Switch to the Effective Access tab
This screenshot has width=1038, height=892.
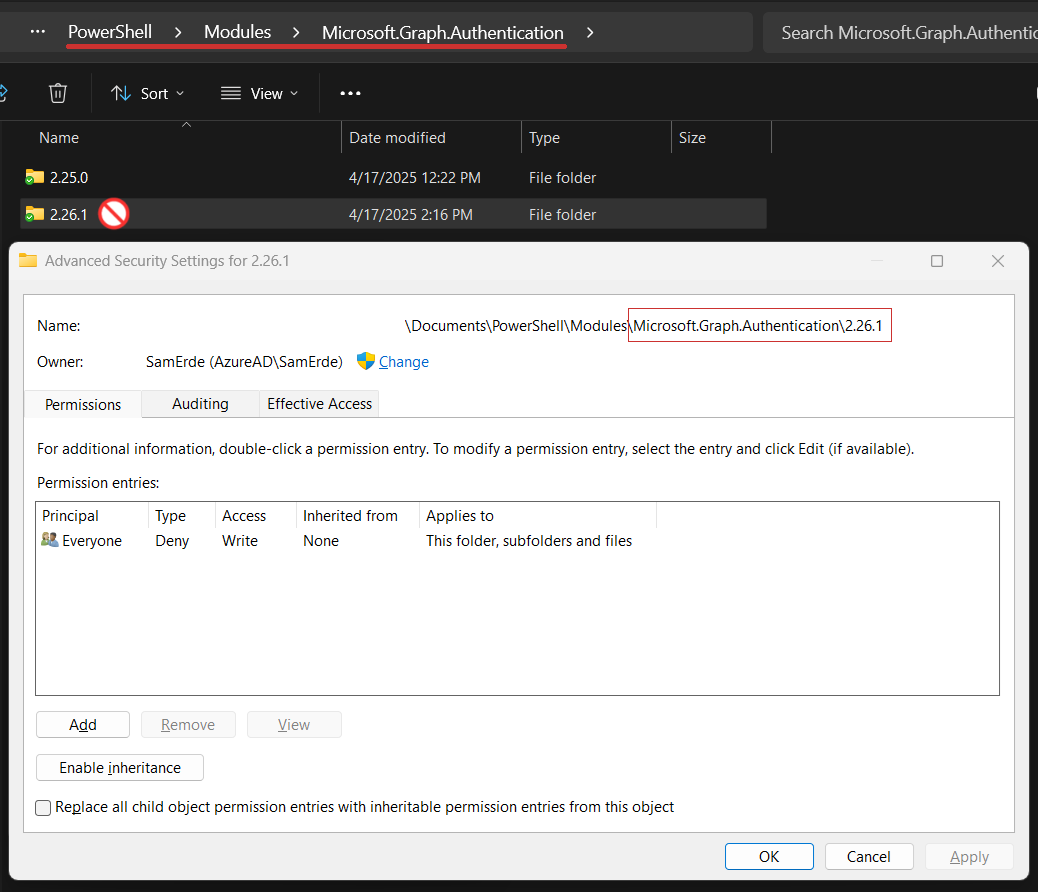[x=319, y=403]
